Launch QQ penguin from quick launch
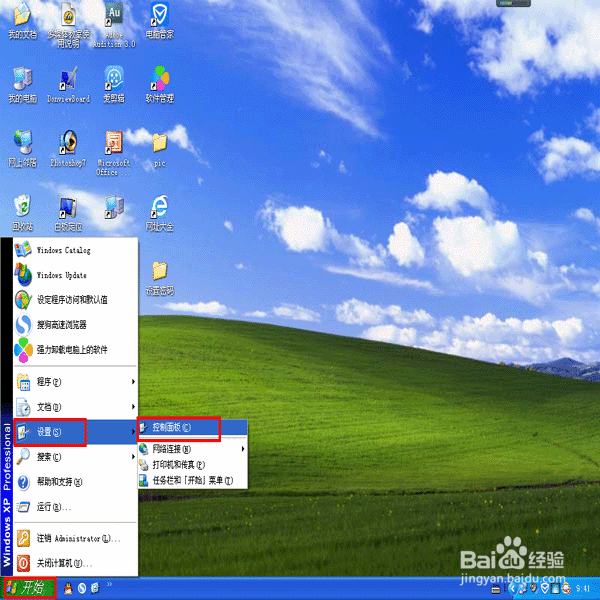 (68, 588)
